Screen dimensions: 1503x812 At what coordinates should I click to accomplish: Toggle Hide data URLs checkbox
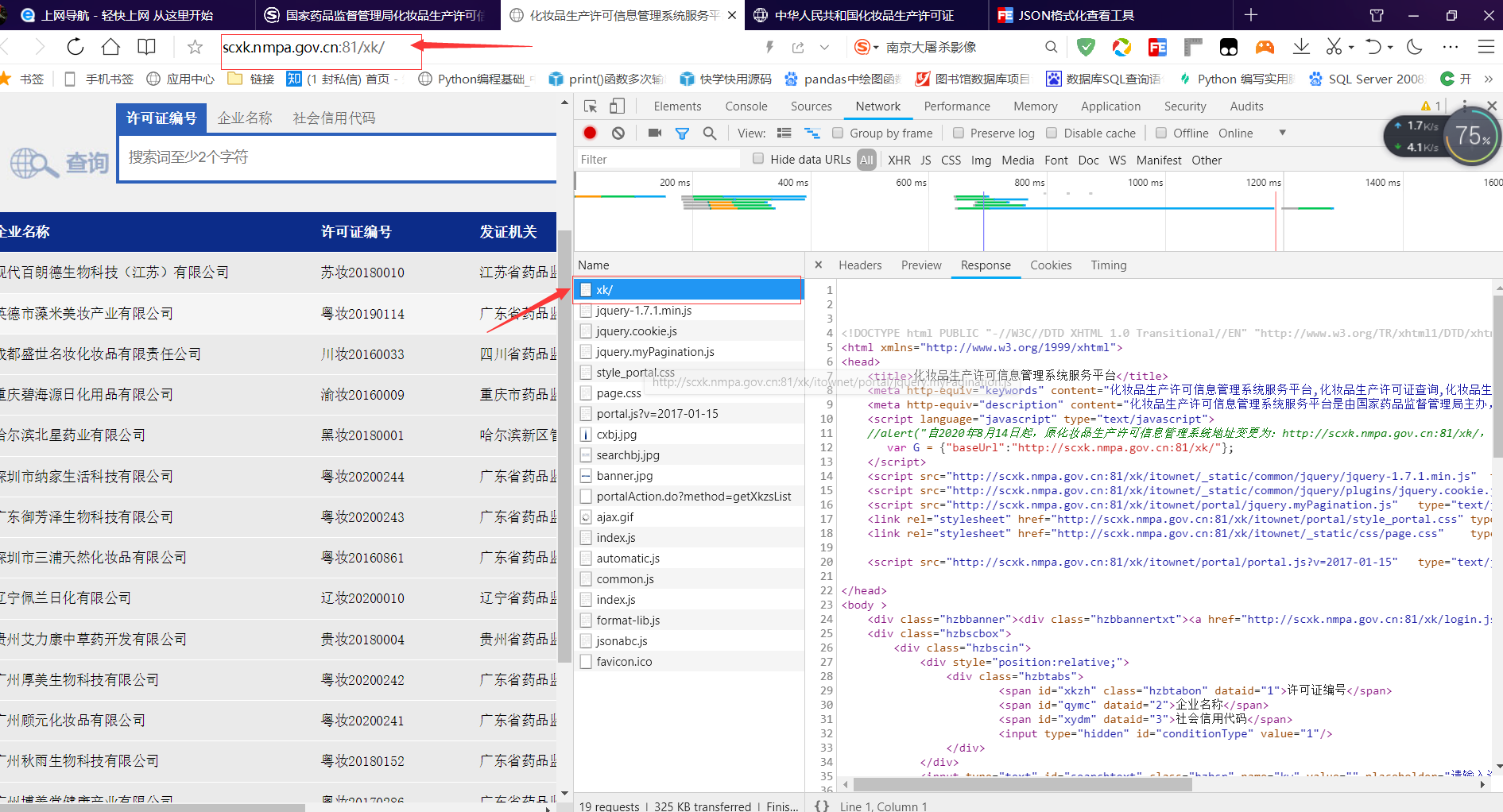[x=758, y=159]
